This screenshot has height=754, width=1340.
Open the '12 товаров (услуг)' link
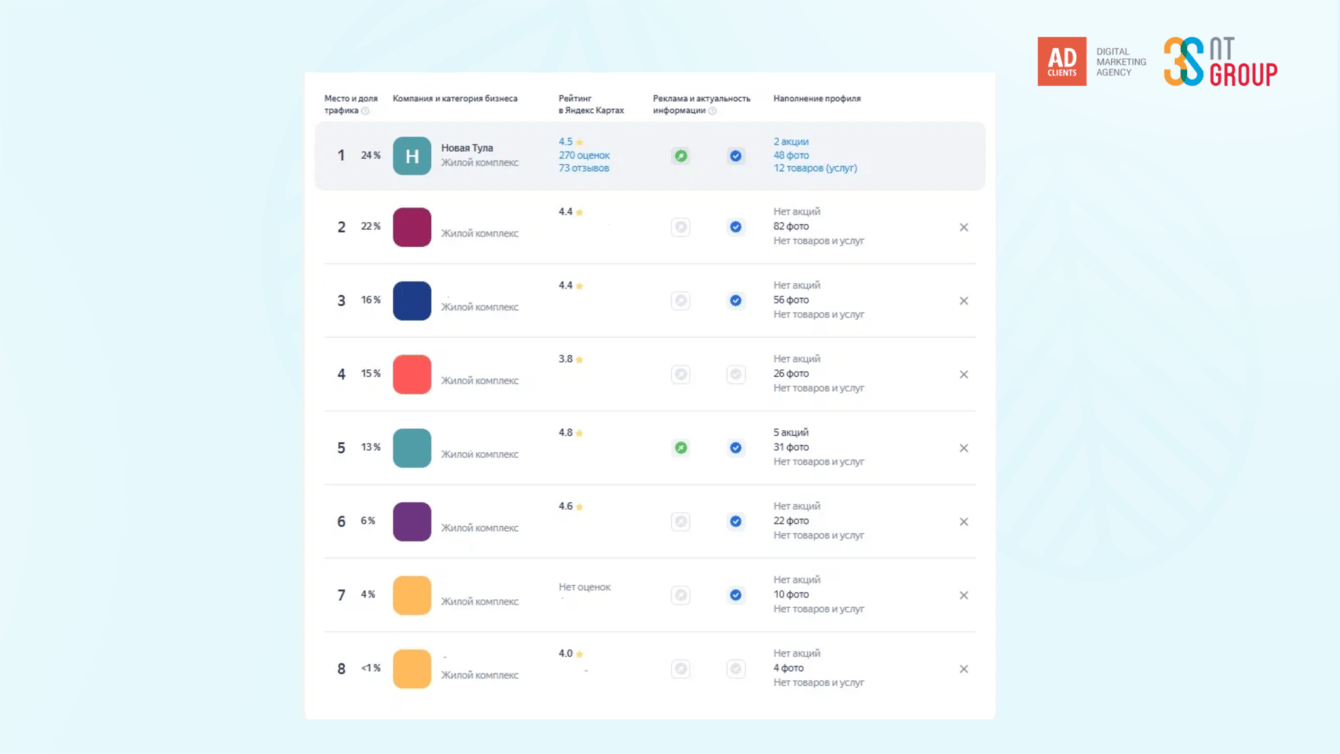coord(815,168)
